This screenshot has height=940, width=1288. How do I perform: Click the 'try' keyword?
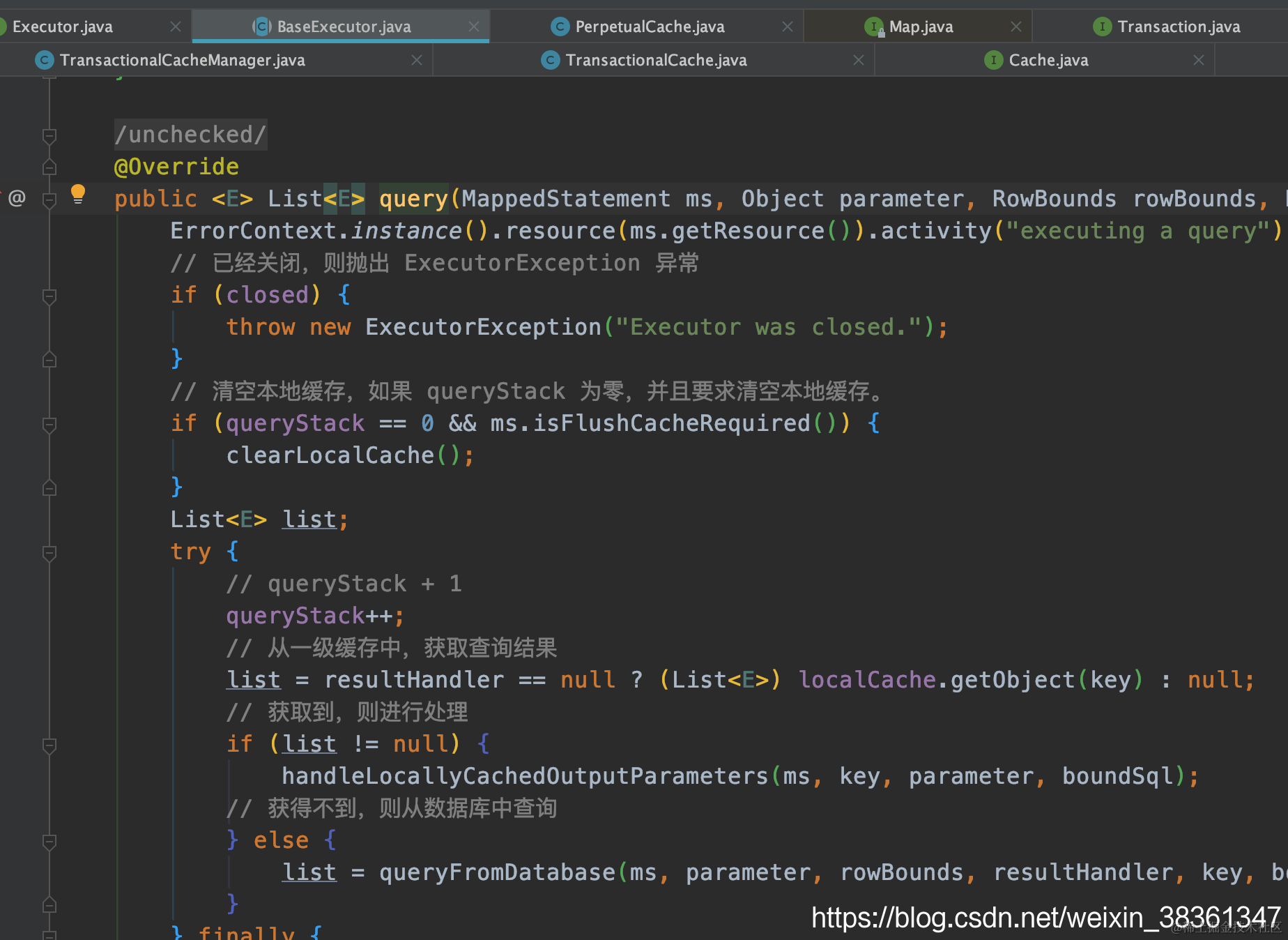(x=191, y=552)
